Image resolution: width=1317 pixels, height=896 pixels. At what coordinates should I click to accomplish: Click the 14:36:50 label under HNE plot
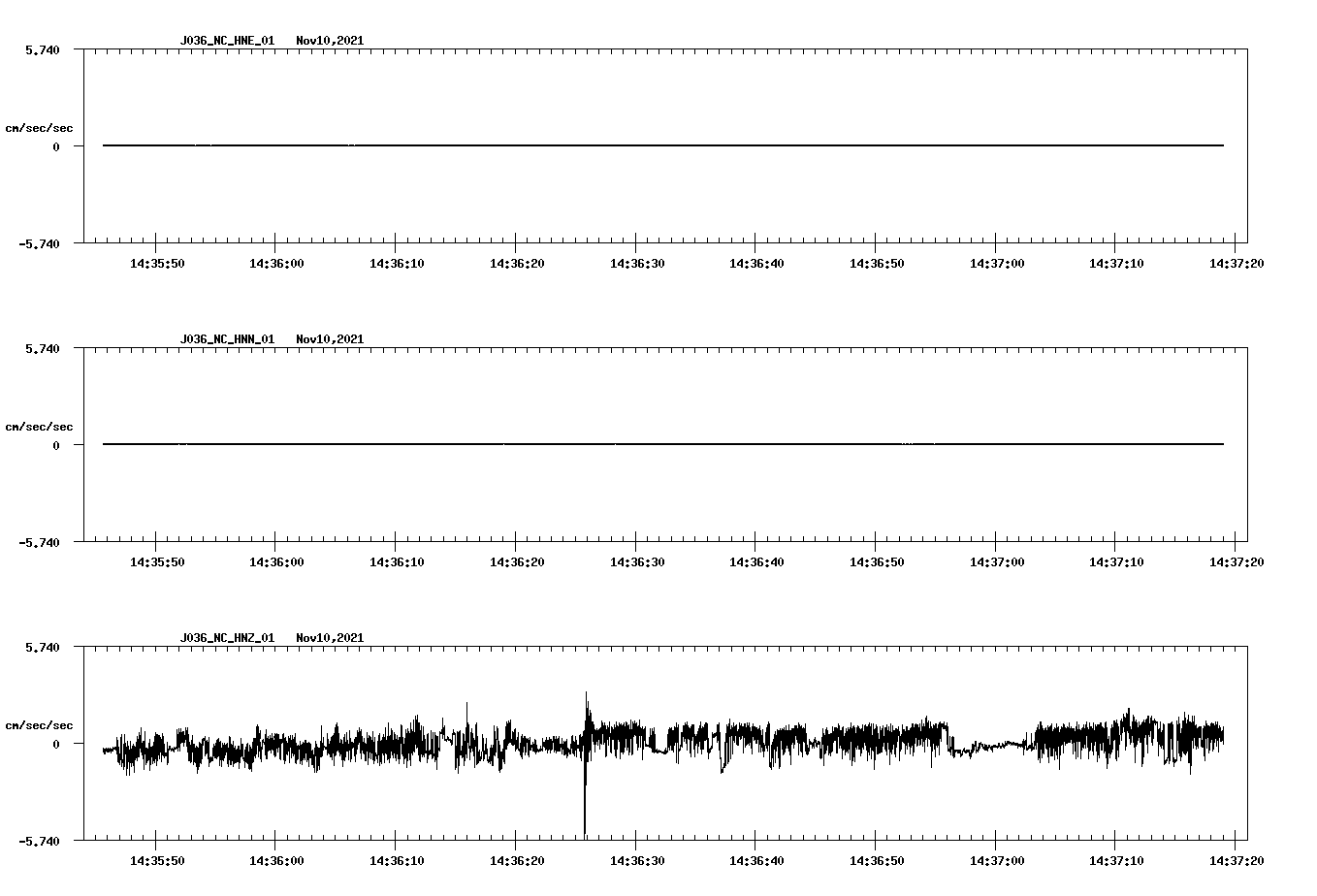point(876,264)
